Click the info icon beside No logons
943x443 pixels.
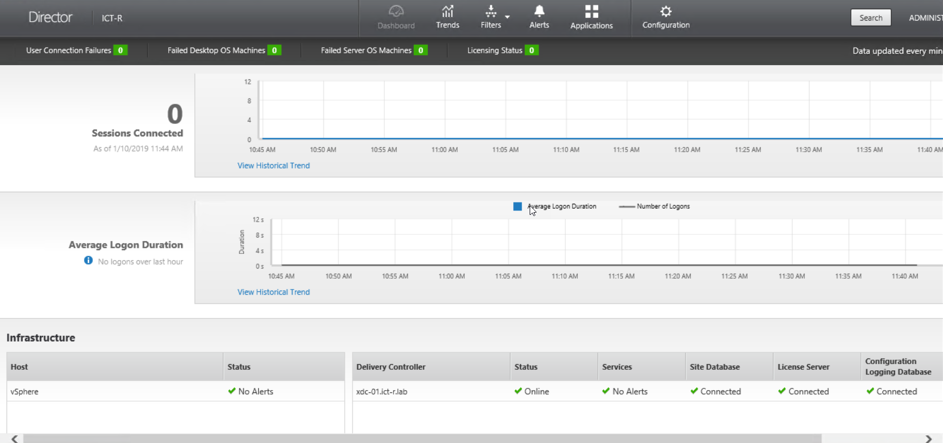(x=88, y=261)
